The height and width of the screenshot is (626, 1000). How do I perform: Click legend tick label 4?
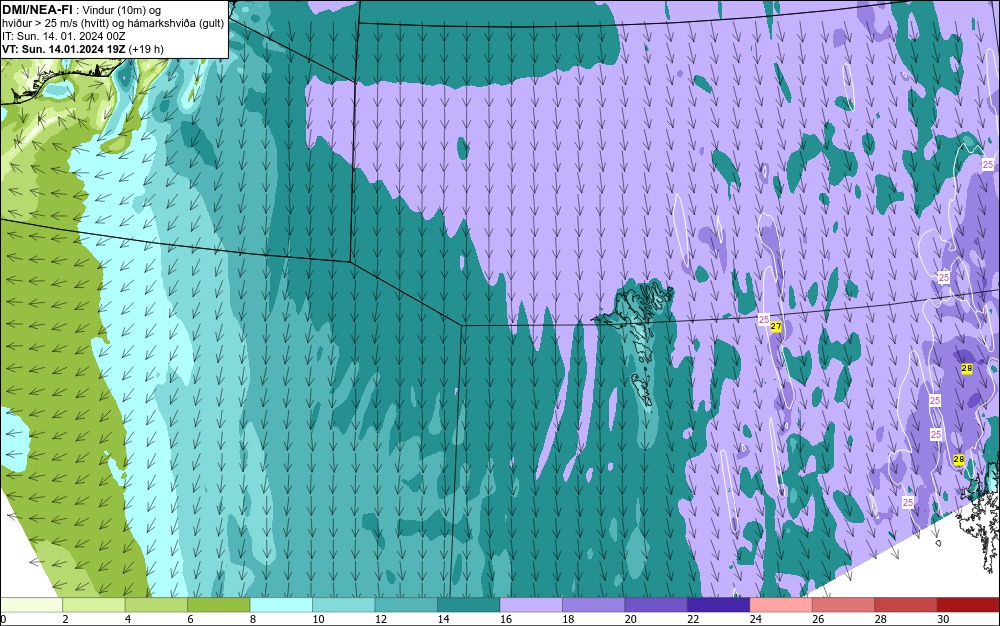(x=128, y=619)
